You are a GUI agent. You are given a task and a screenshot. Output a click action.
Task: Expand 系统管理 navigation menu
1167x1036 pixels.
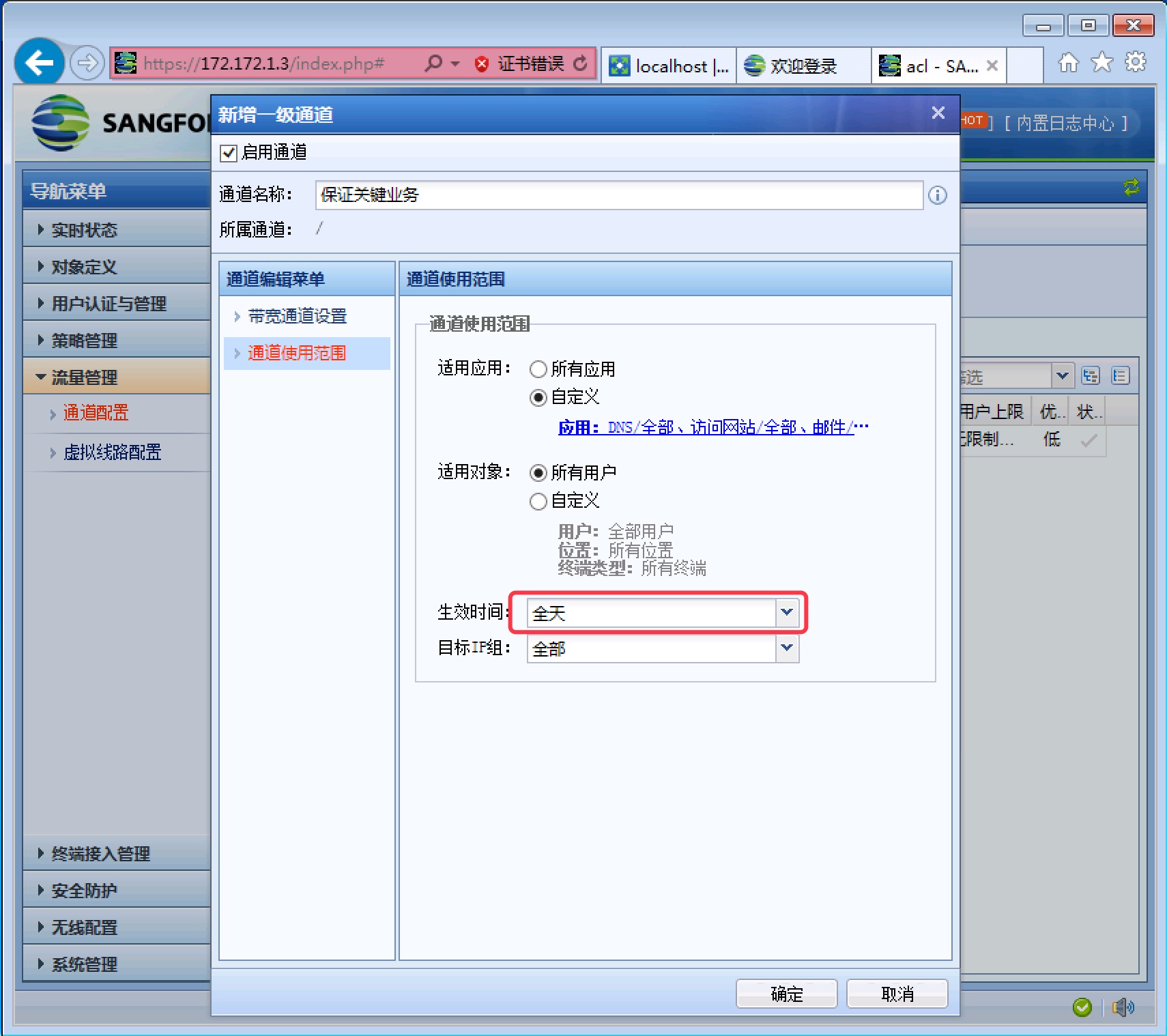coord(116,964)
